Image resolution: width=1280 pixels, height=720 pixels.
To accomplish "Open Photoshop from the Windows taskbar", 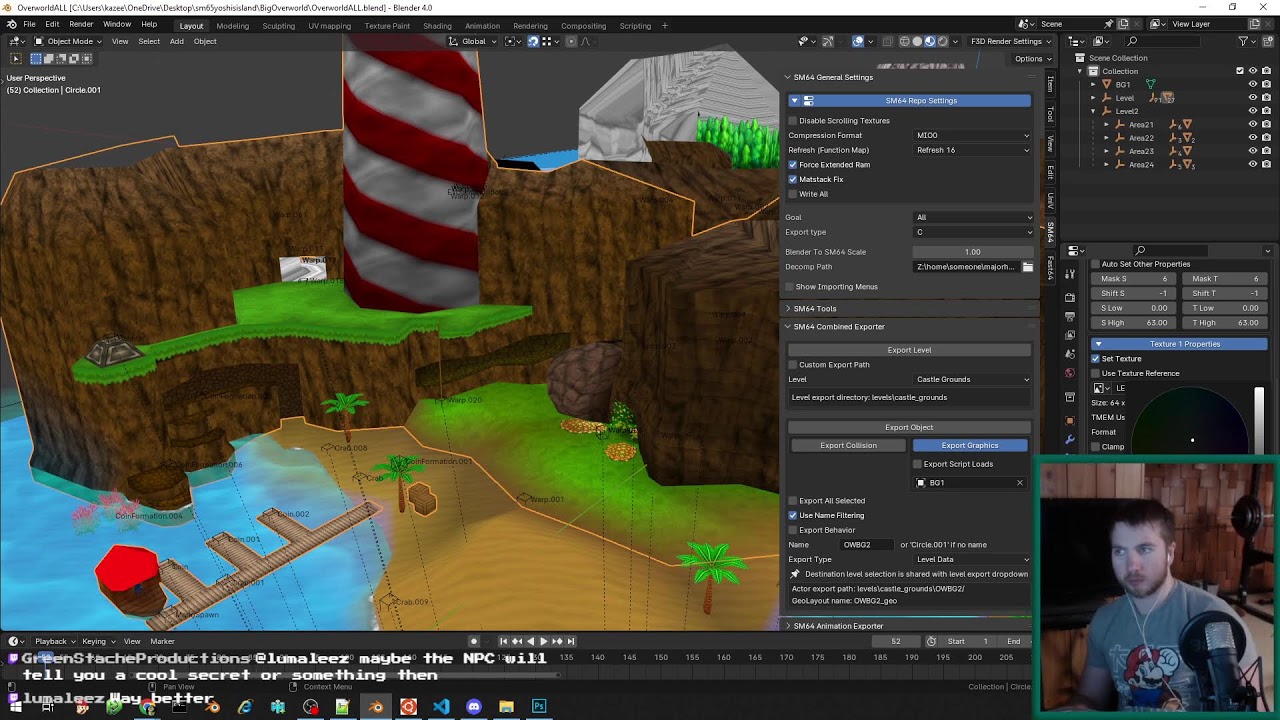I will pyautogui.click(x=539, y=707).
